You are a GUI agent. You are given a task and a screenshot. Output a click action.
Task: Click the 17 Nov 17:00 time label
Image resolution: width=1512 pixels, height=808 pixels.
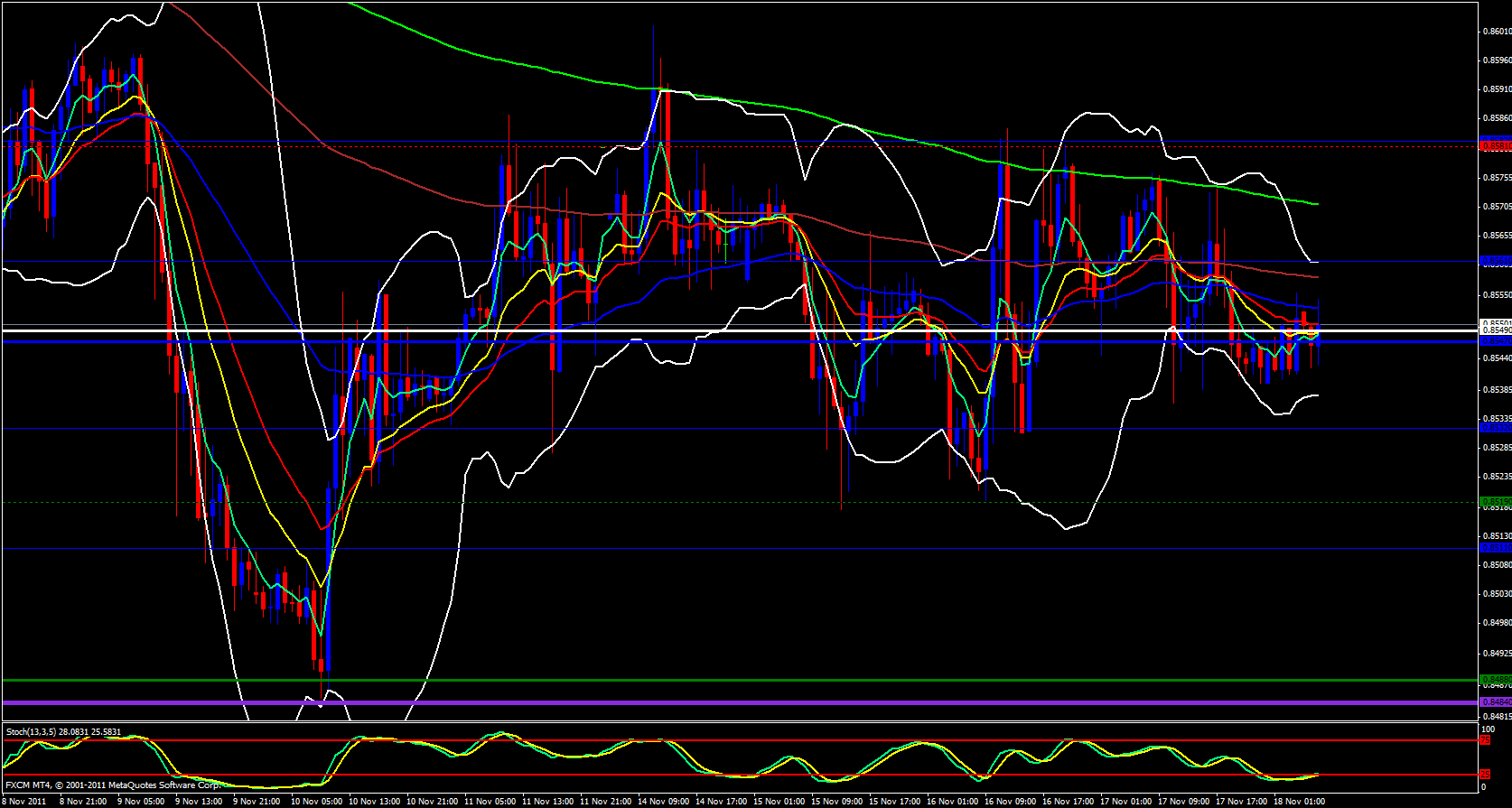[1240, 802]
